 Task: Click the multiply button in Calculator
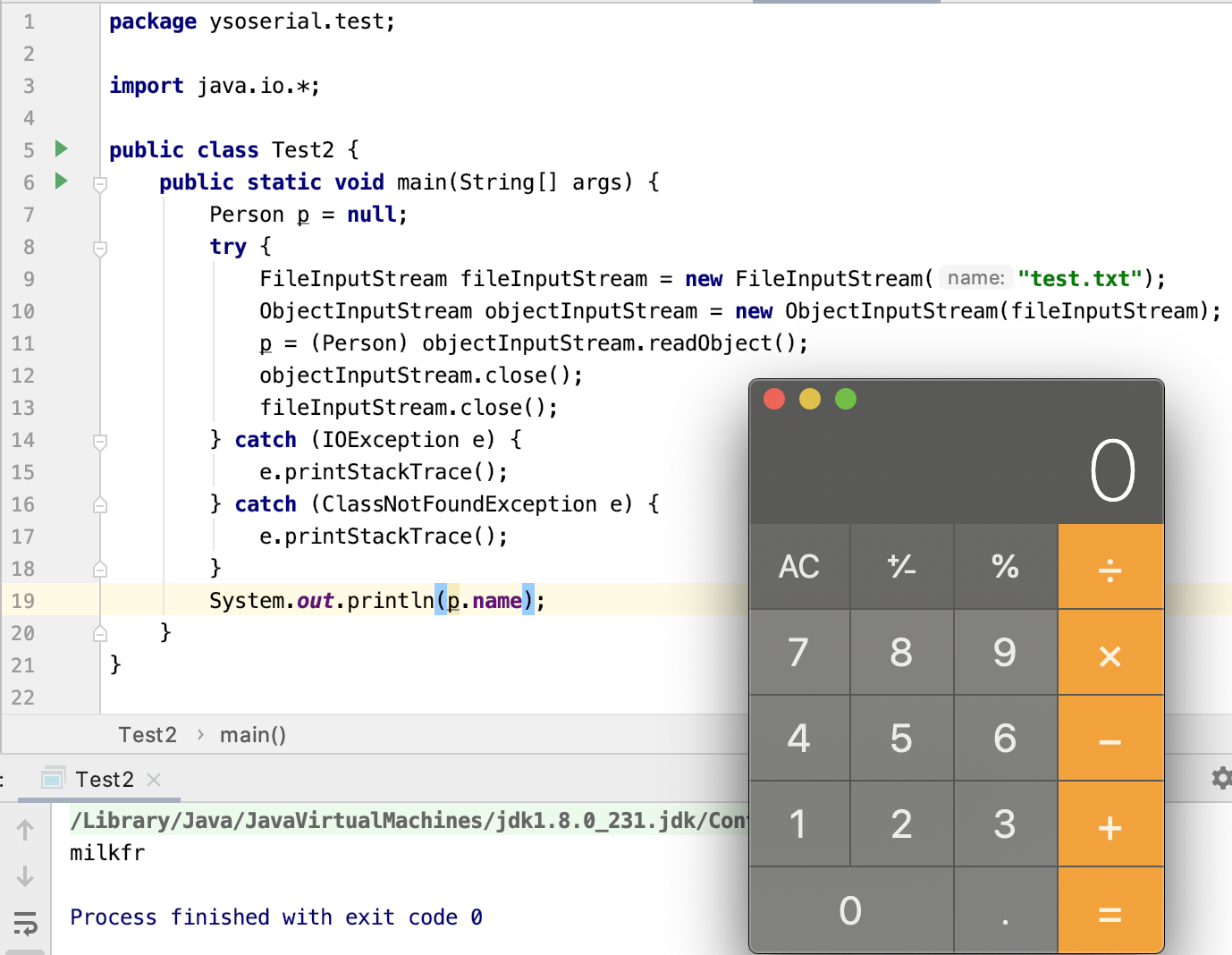point(1110,653)
